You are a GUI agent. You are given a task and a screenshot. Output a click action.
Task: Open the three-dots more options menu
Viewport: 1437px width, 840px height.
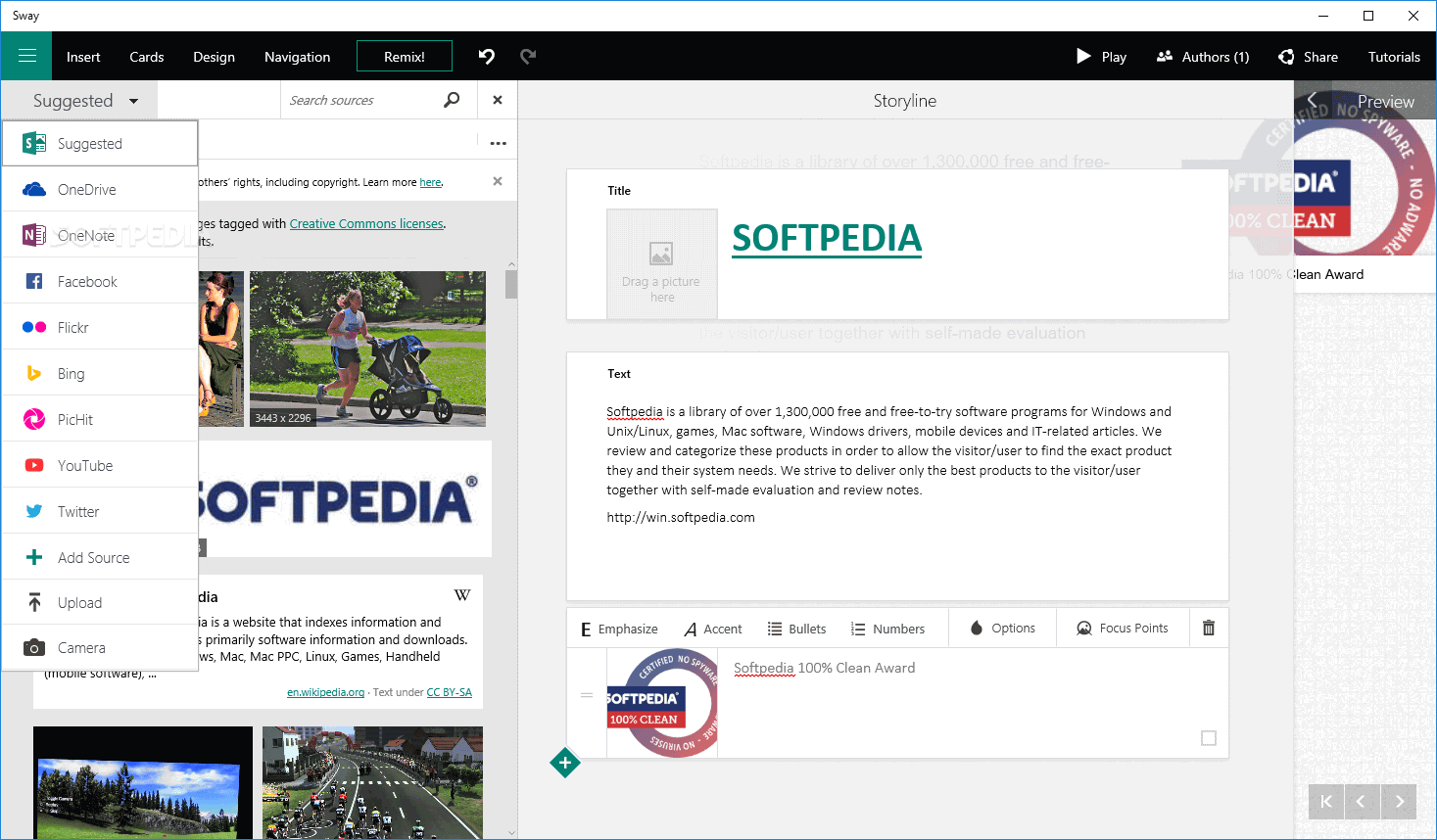[498, 143]
